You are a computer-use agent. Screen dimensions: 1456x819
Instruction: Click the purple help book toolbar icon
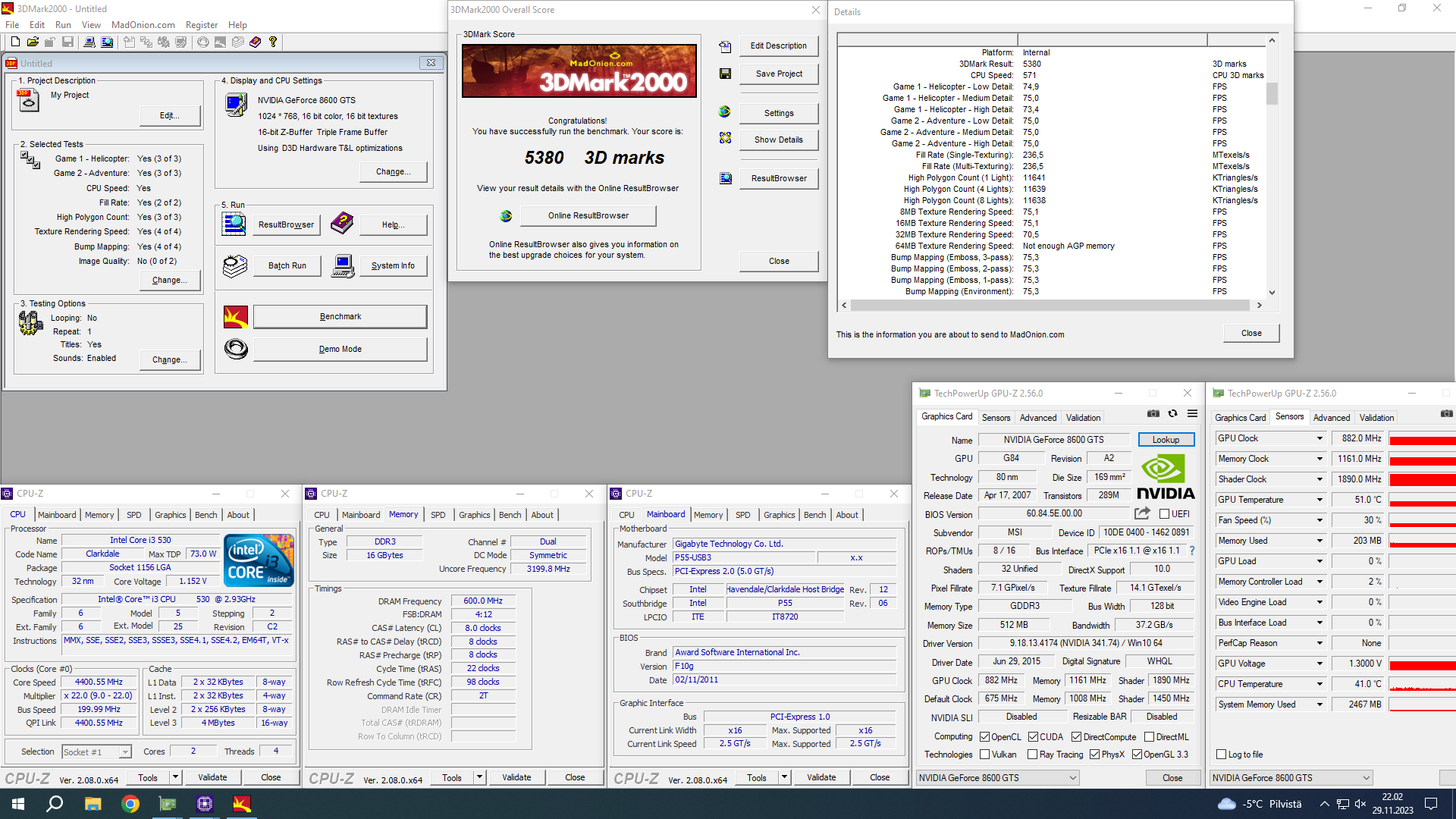(255, 42)
